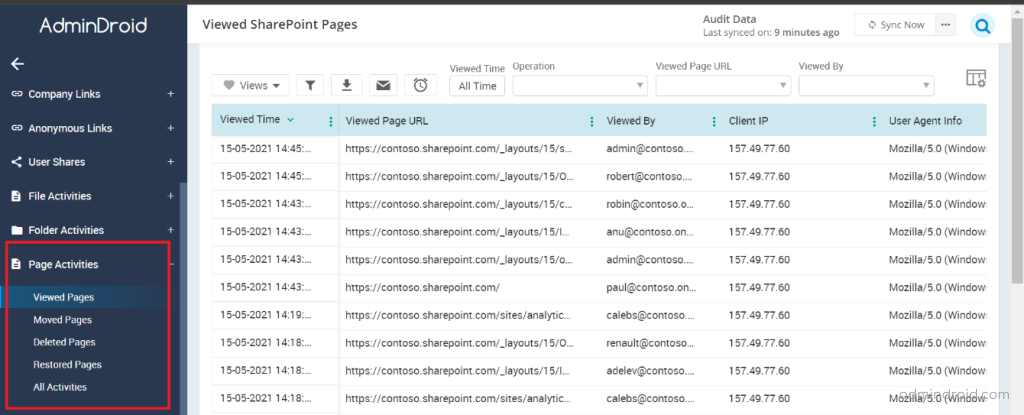This screenshot has width=1024, height=415.
Task: Expand User Shares with the plus sign
Action: coord(170,162)
